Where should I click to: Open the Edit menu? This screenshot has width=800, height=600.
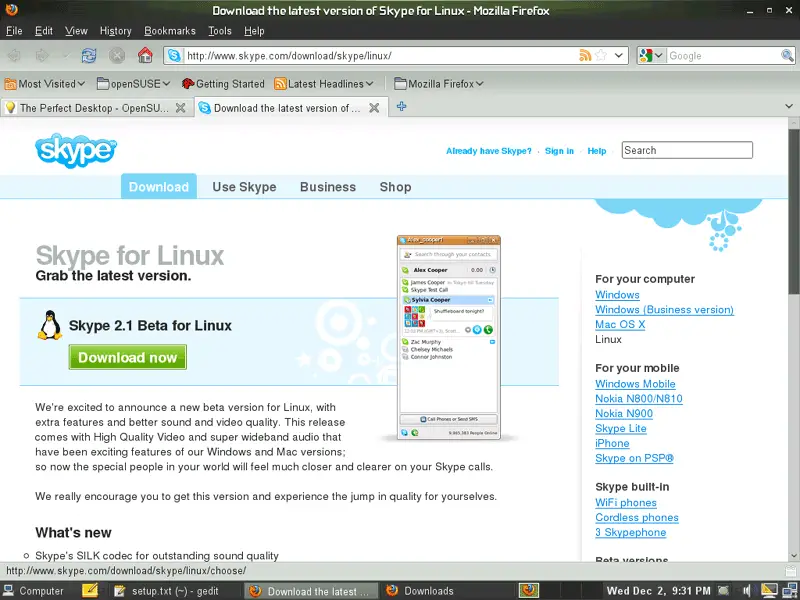click(x=44, y=31)
